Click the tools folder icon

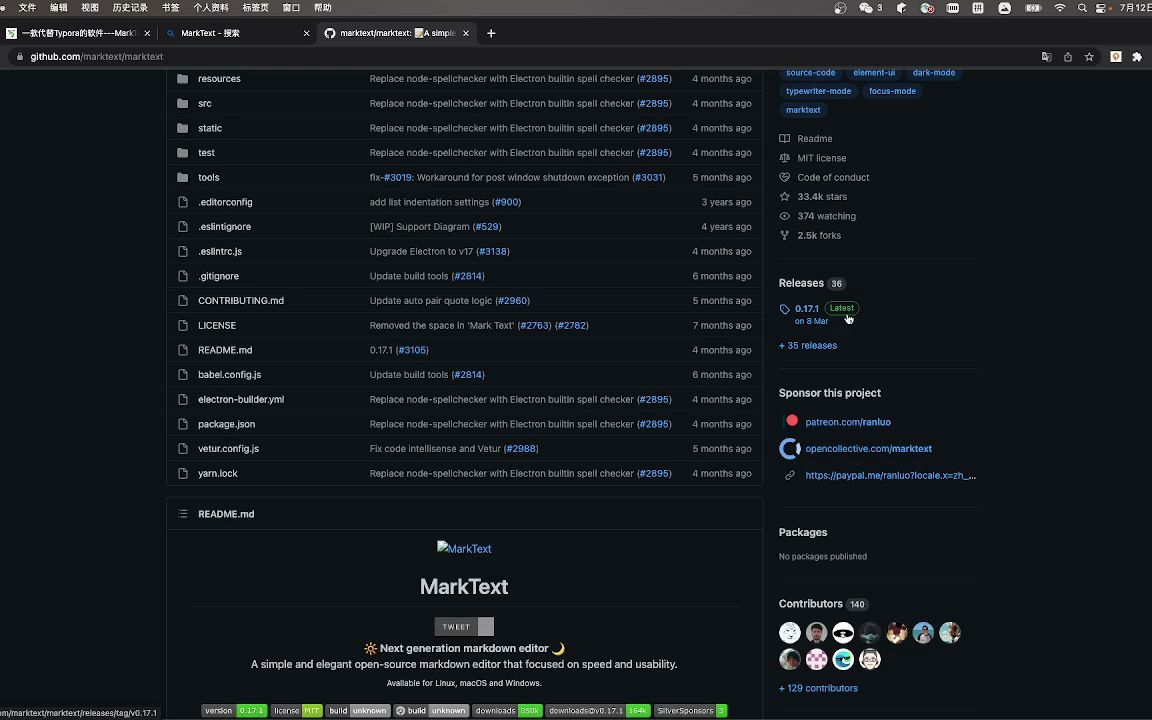coord(183,177)
